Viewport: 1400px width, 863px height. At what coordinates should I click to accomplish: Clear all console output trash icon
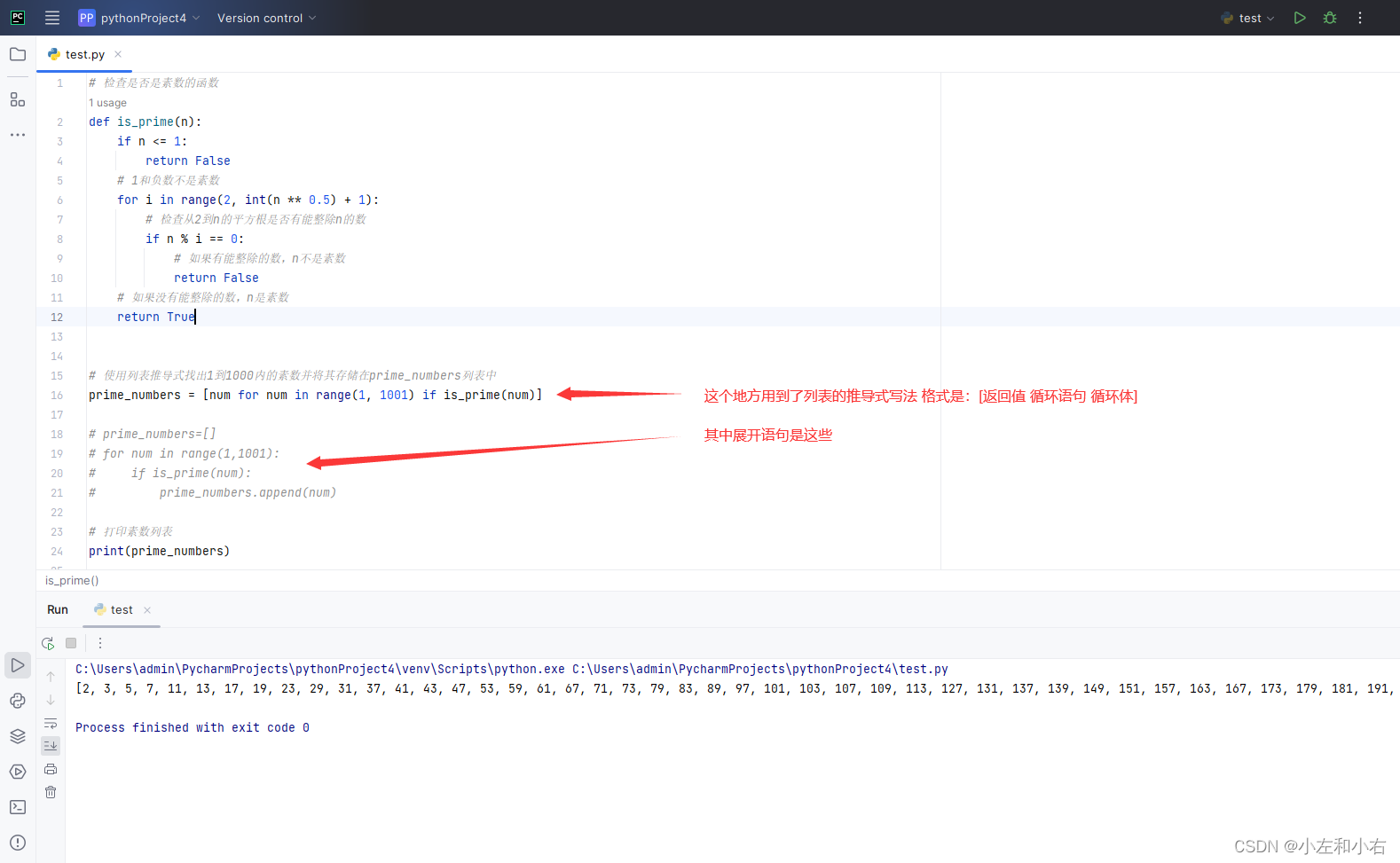click(51, 792)
